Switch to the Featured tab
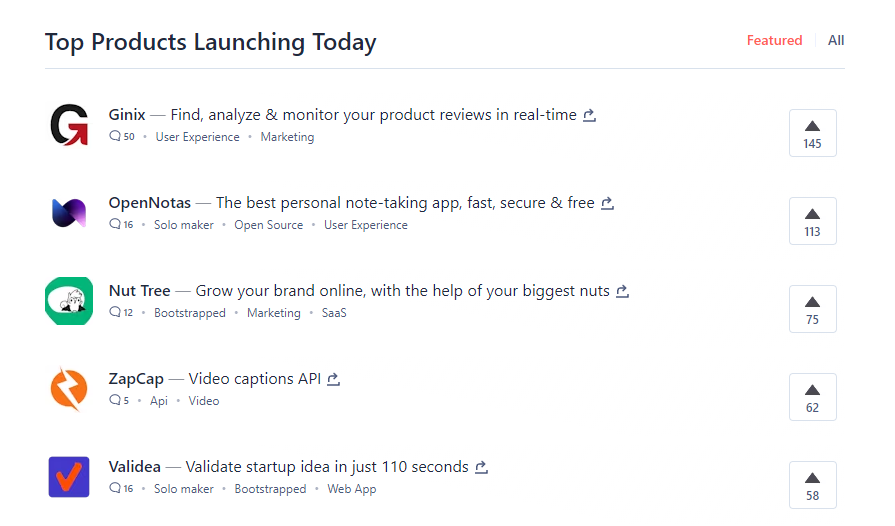The image size is (895, 526). click(x=774, y=41)
